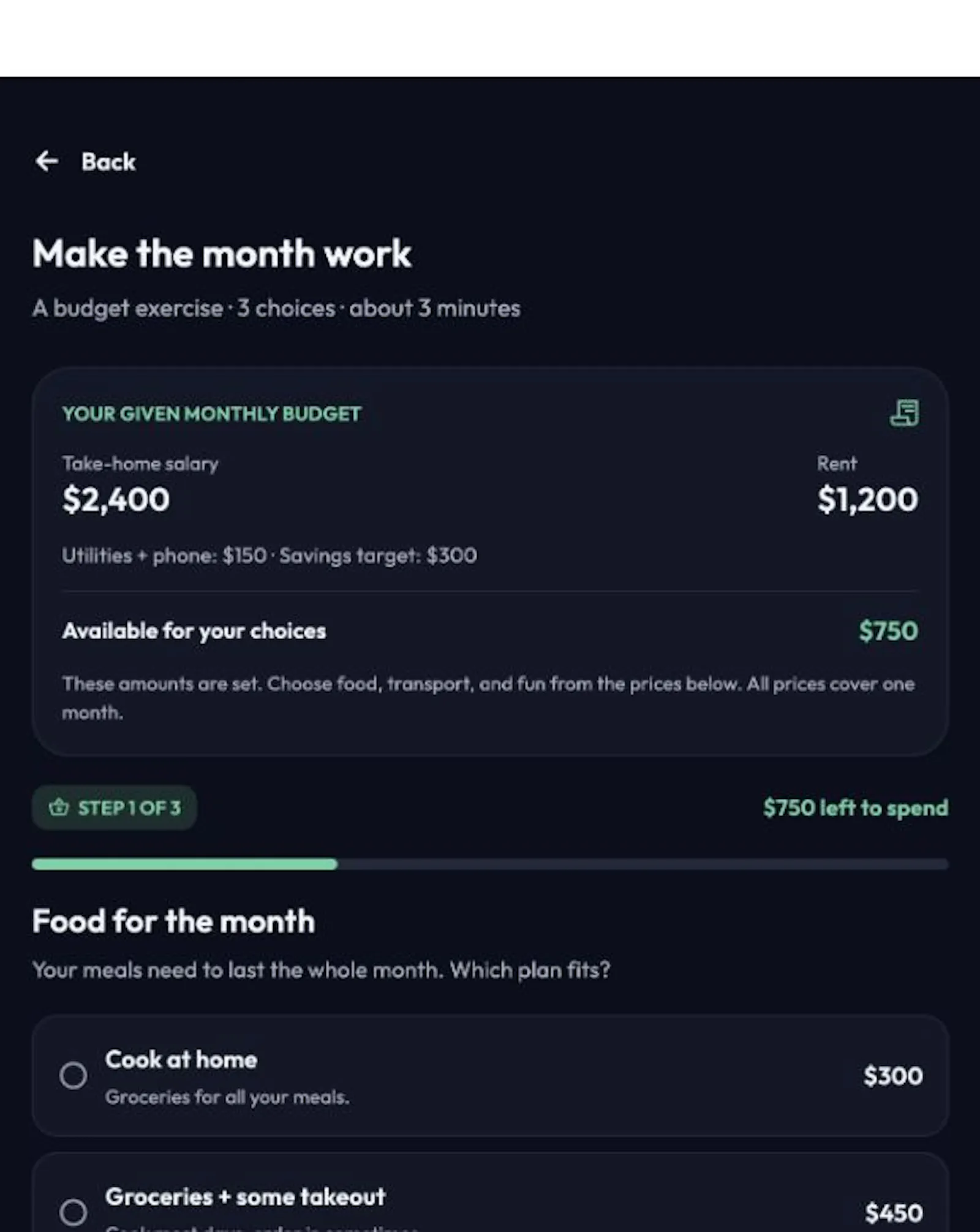Click the Food for the month heading
The height and width of the screenshot is (1232, 980).
tap(174, 921)
